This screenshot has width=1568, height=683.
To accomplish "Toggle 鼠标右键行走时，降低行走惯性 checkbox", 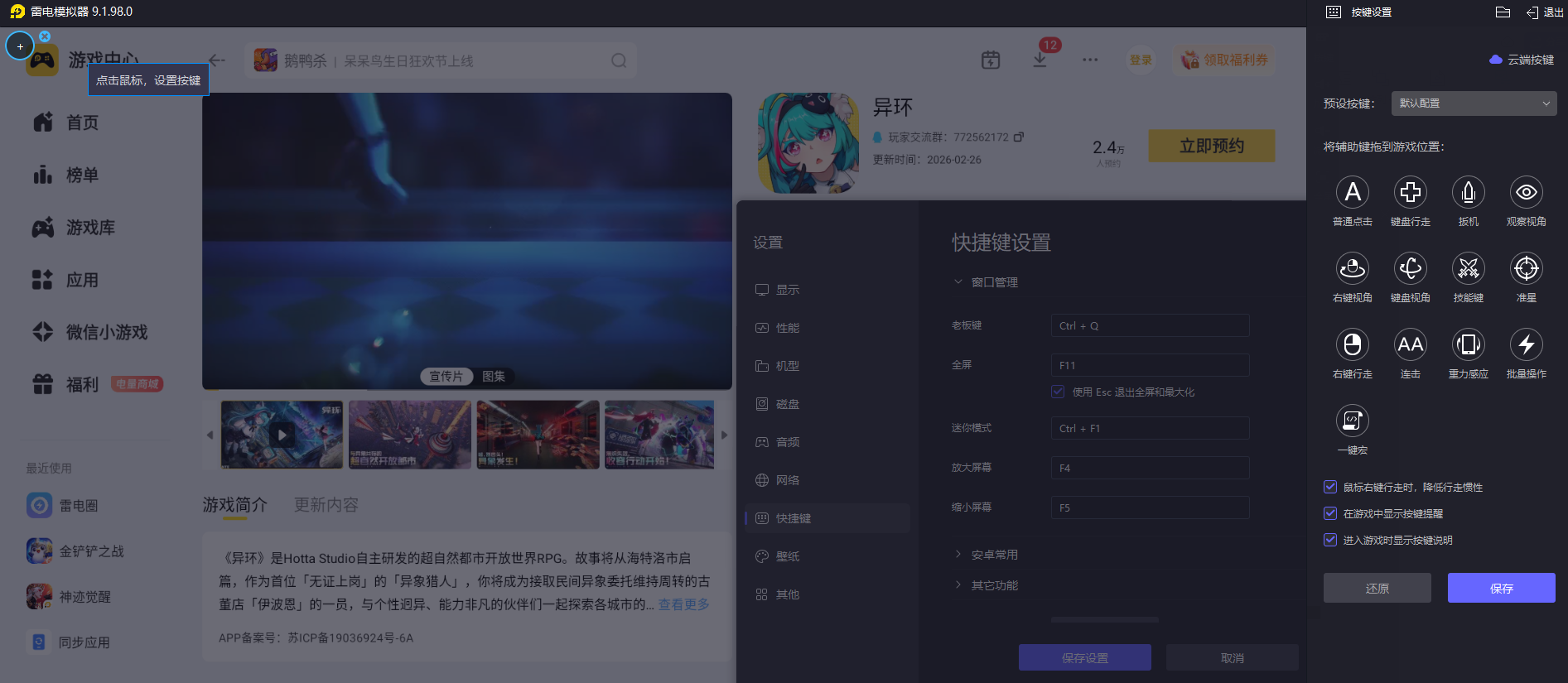I will click(x=1330, y=487).
